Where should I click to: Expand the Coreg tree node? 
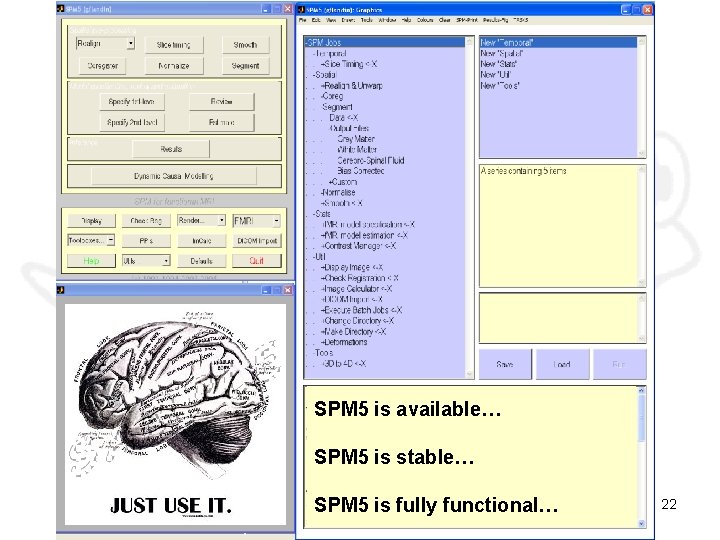[332, 96]
